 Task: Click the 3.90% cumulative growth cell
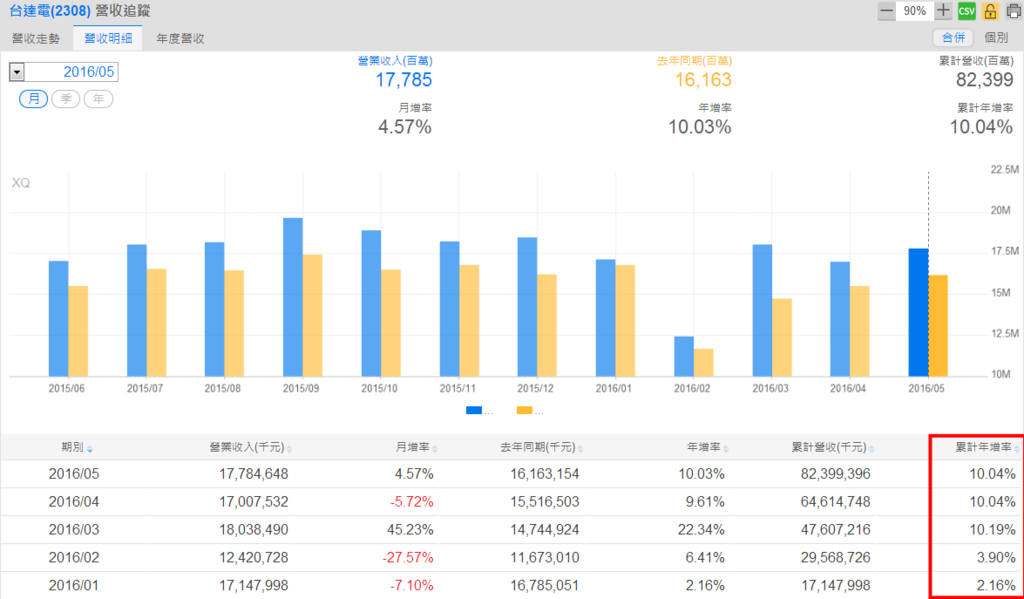(997, 557)
